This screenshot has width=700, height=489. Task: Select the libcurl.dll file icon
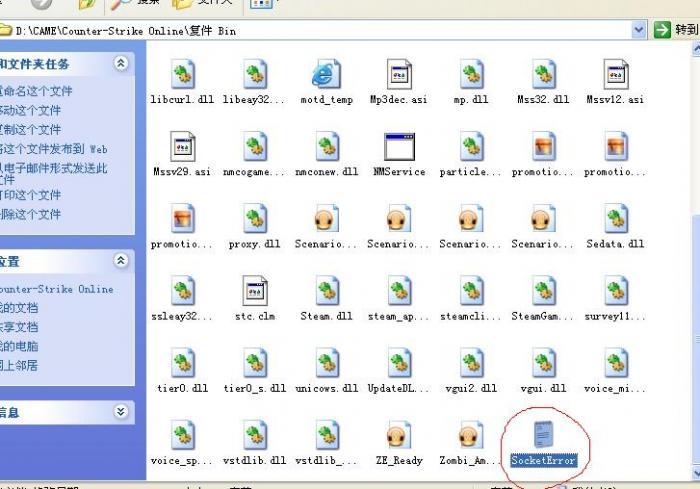click(183, 74)
